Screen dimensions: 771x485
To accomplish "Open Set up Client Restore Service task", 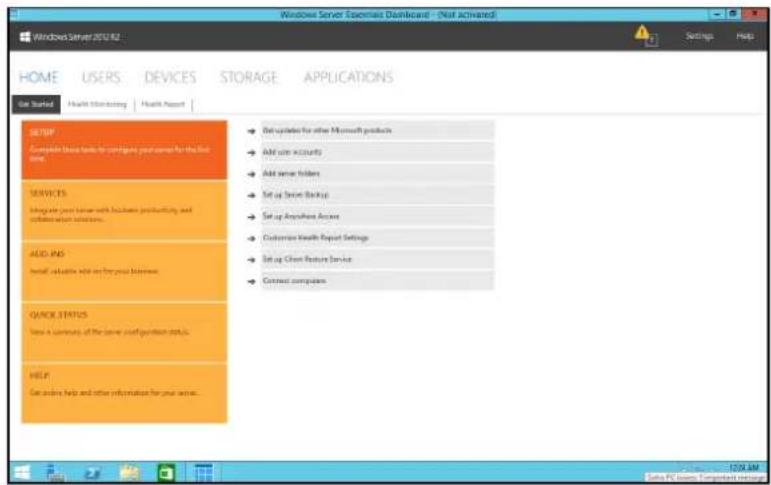I will [377, 259].
